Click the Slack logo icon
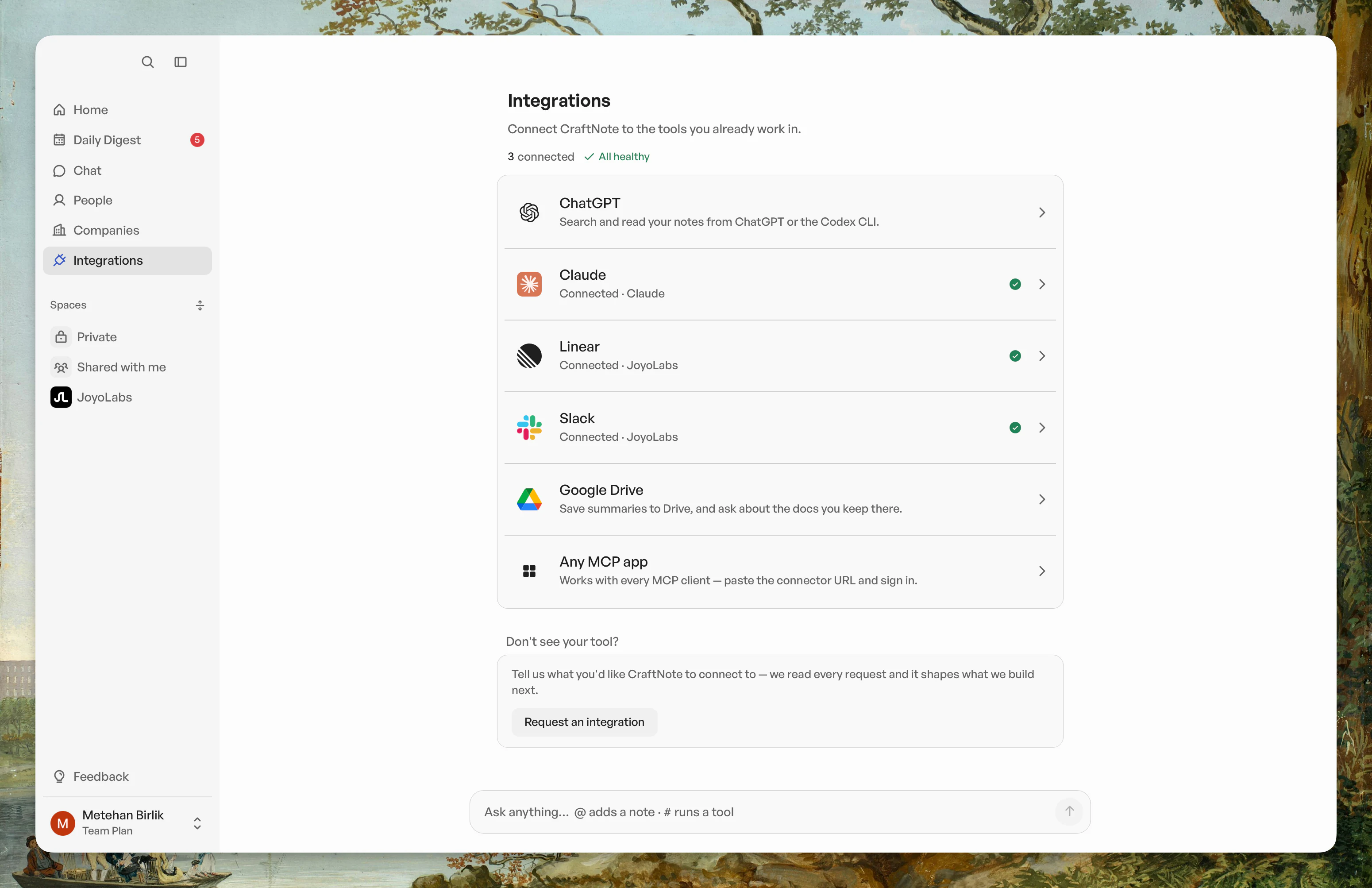Image resolution: width=1372 pixels, height=888 pixels. 529,427
